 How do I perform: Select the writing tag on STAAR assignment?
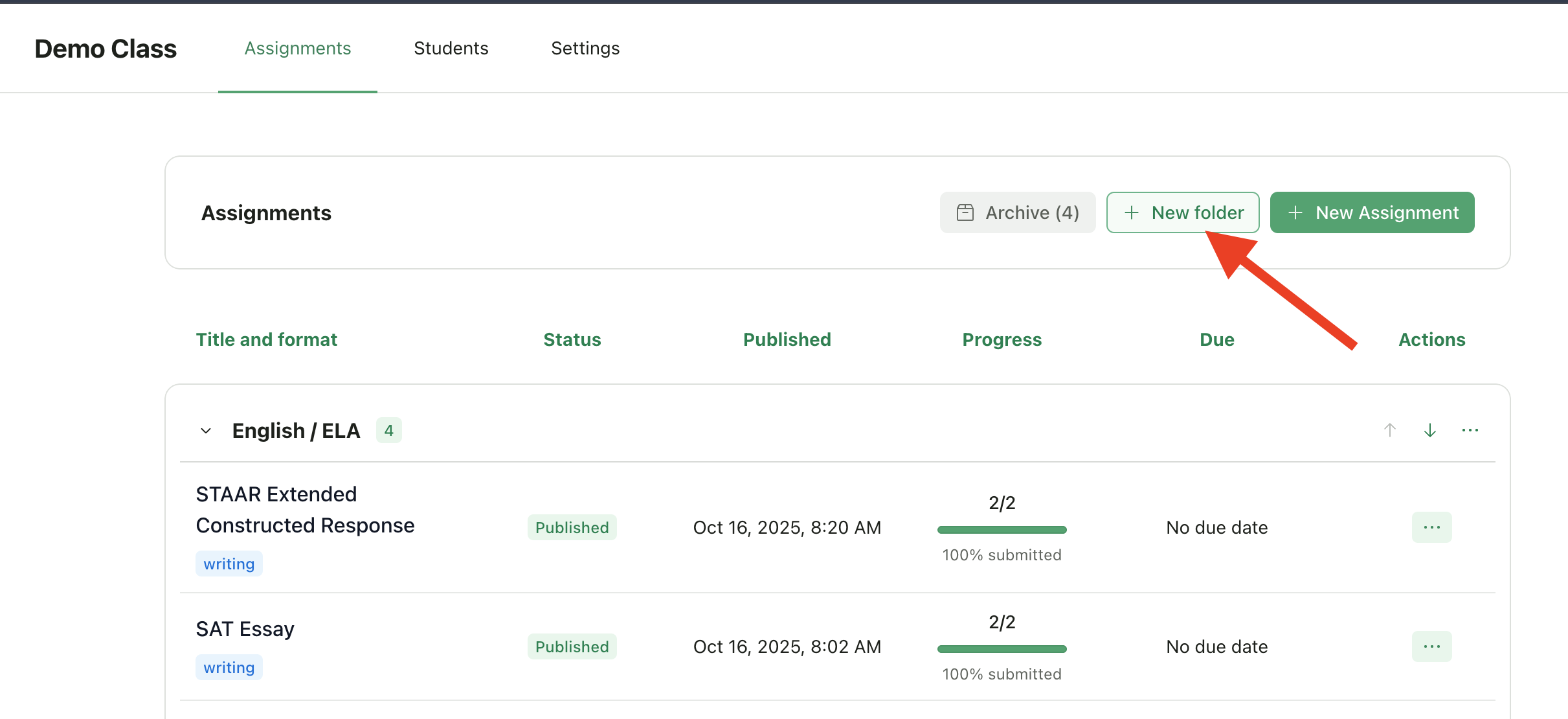229,563
